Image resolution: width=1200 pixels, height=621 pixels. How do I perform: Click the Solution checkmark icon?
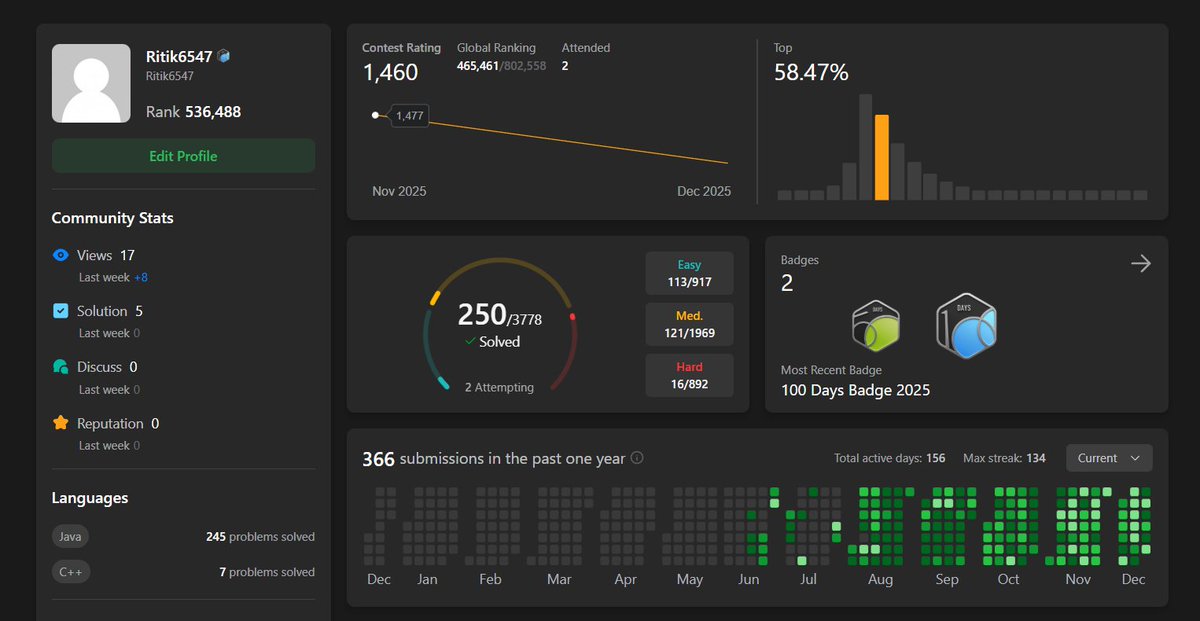[x=60, y=311]
